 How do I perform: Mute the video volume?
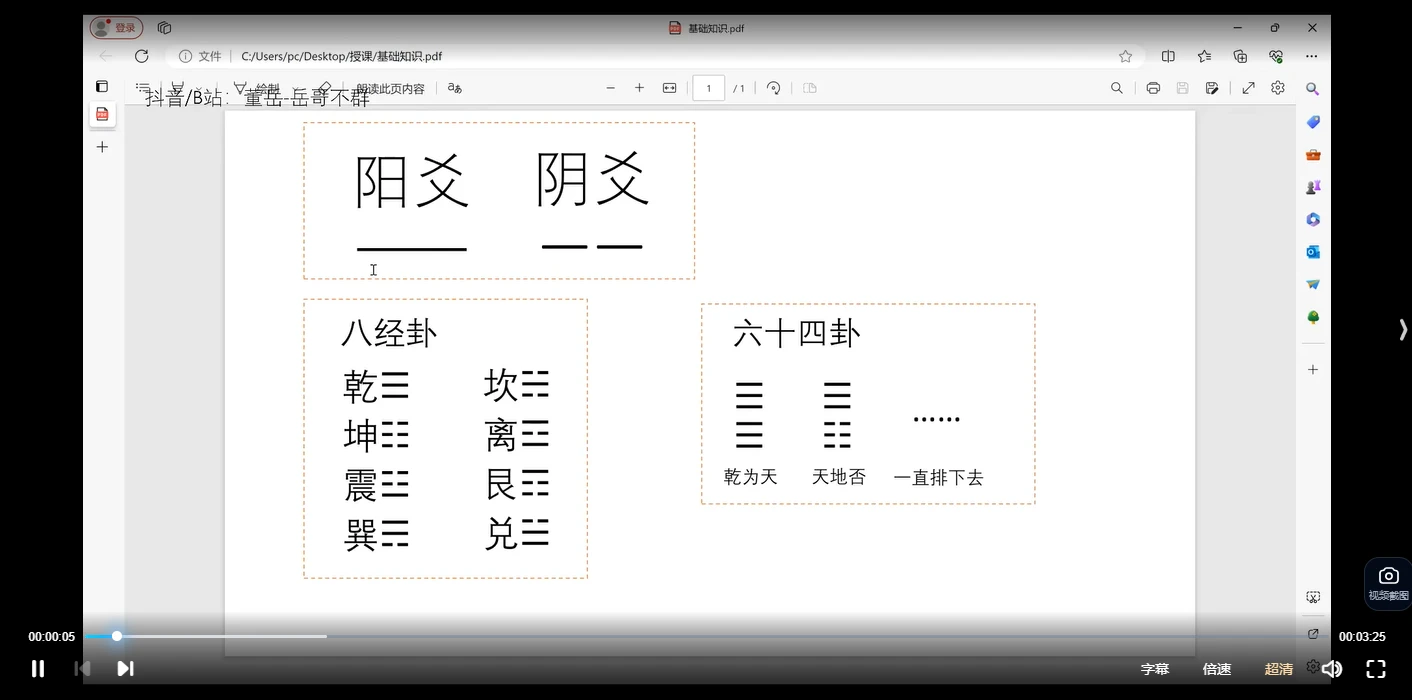(x=1332, y=669)
